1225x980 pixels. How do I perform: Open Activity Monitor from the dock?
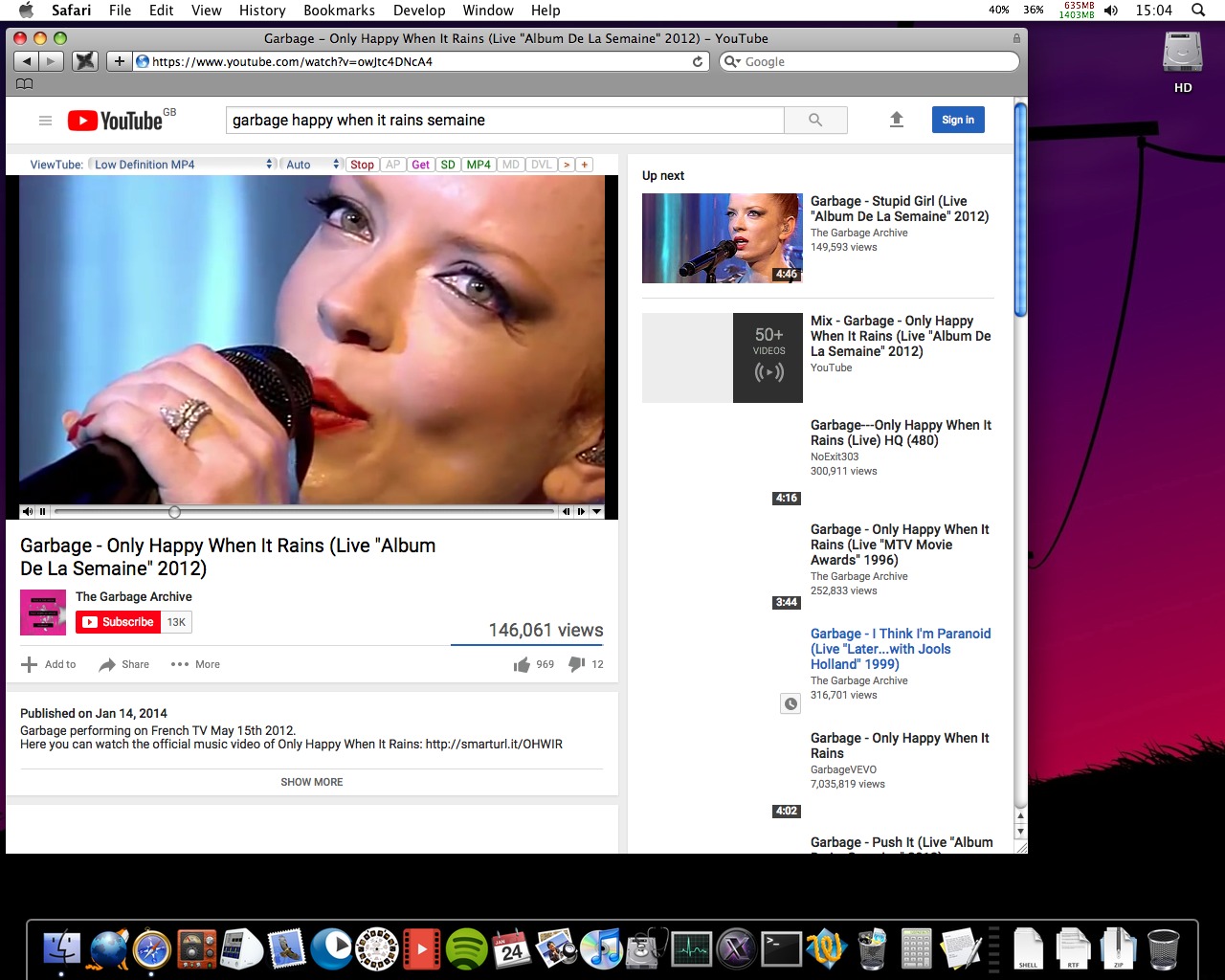click(691, 949)
